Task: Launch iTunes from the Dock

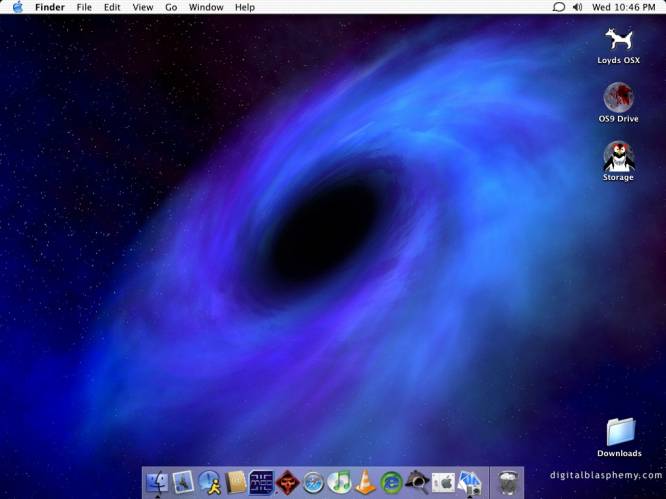Action: [x=339, y=482]
